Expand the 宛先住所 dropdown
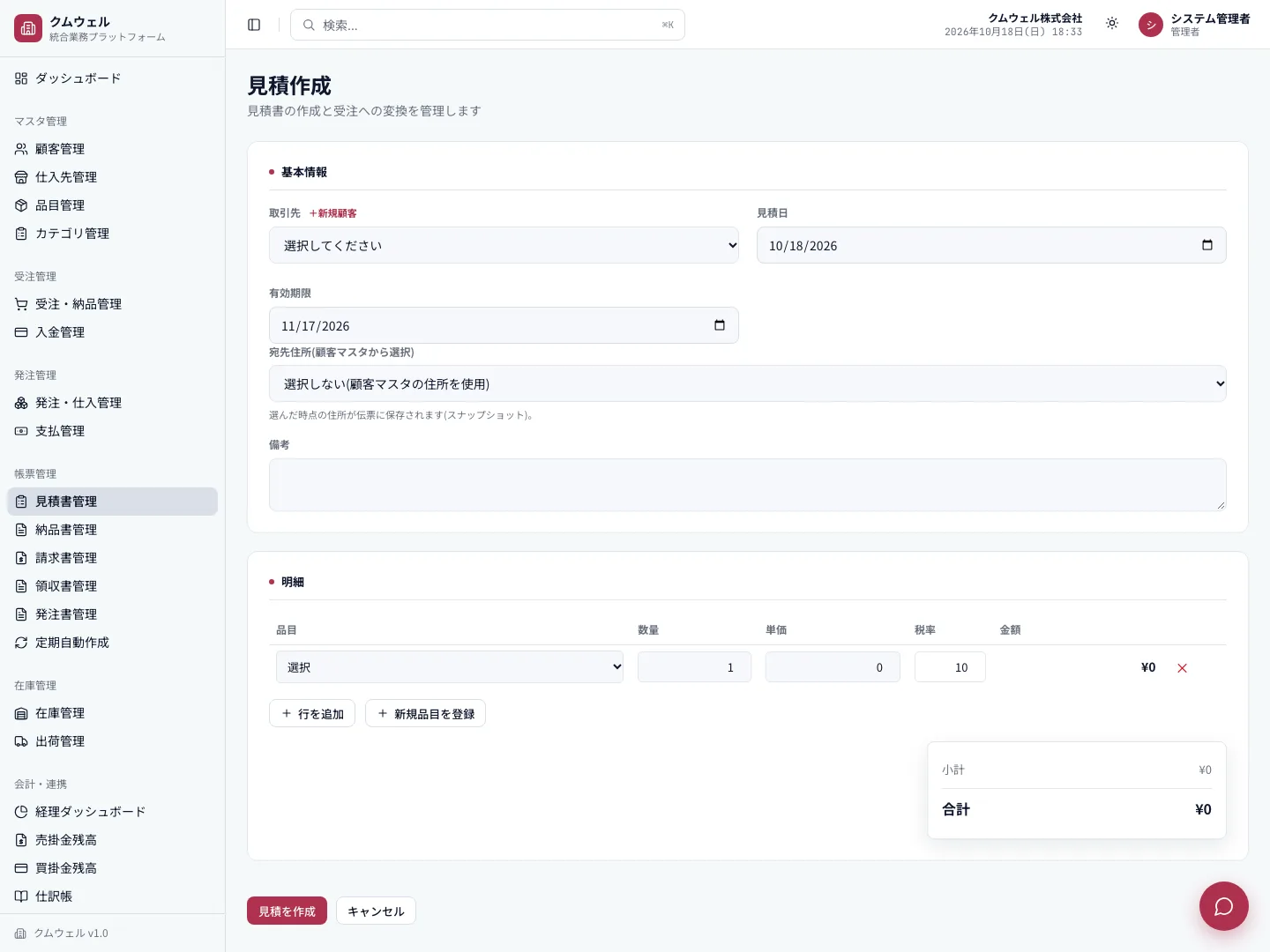This screenshot has width=1270, height=952. click(x=747, y=383)
